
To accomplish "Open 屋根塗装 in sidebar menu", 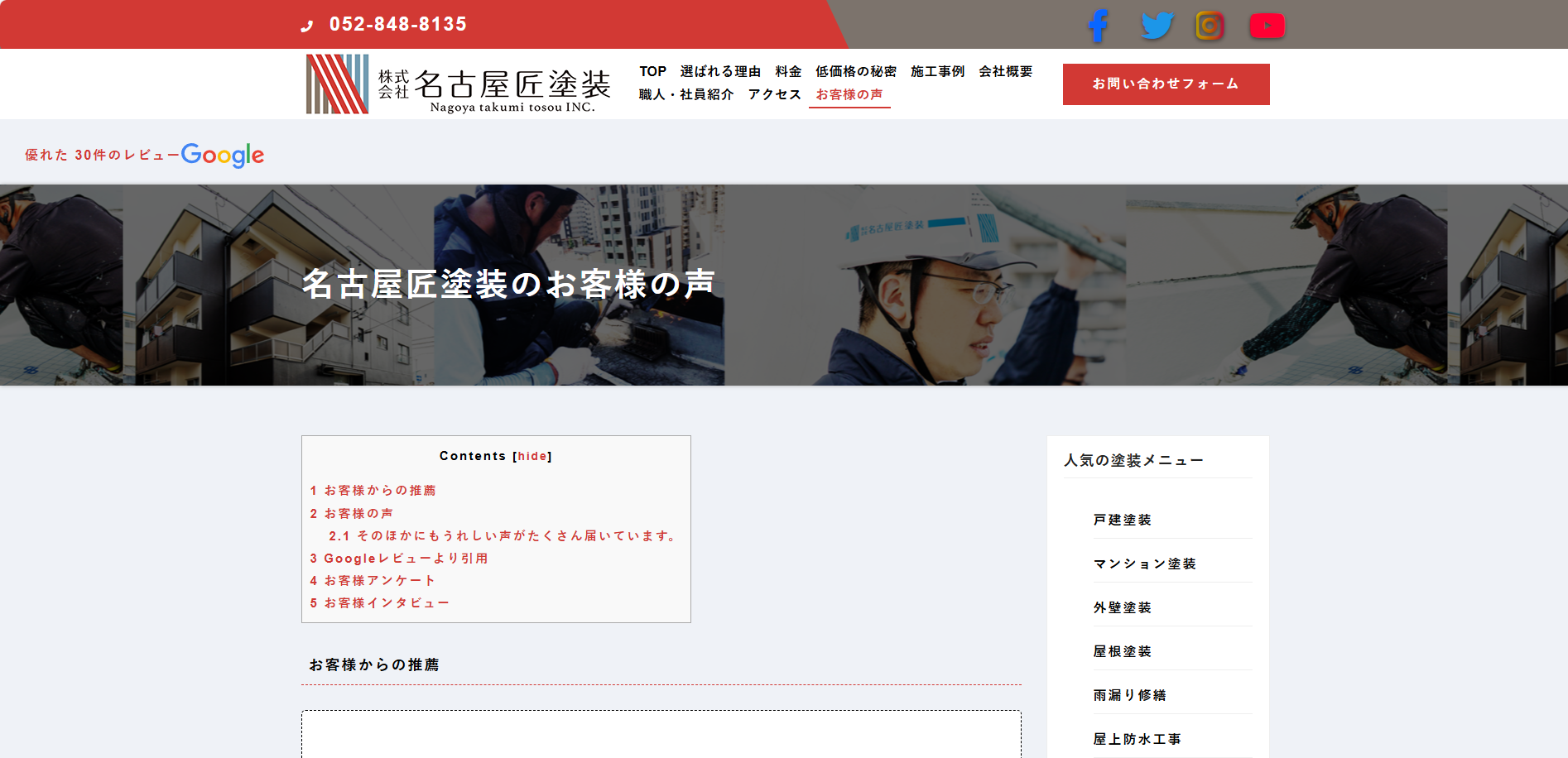I will tap(1123, 651).
